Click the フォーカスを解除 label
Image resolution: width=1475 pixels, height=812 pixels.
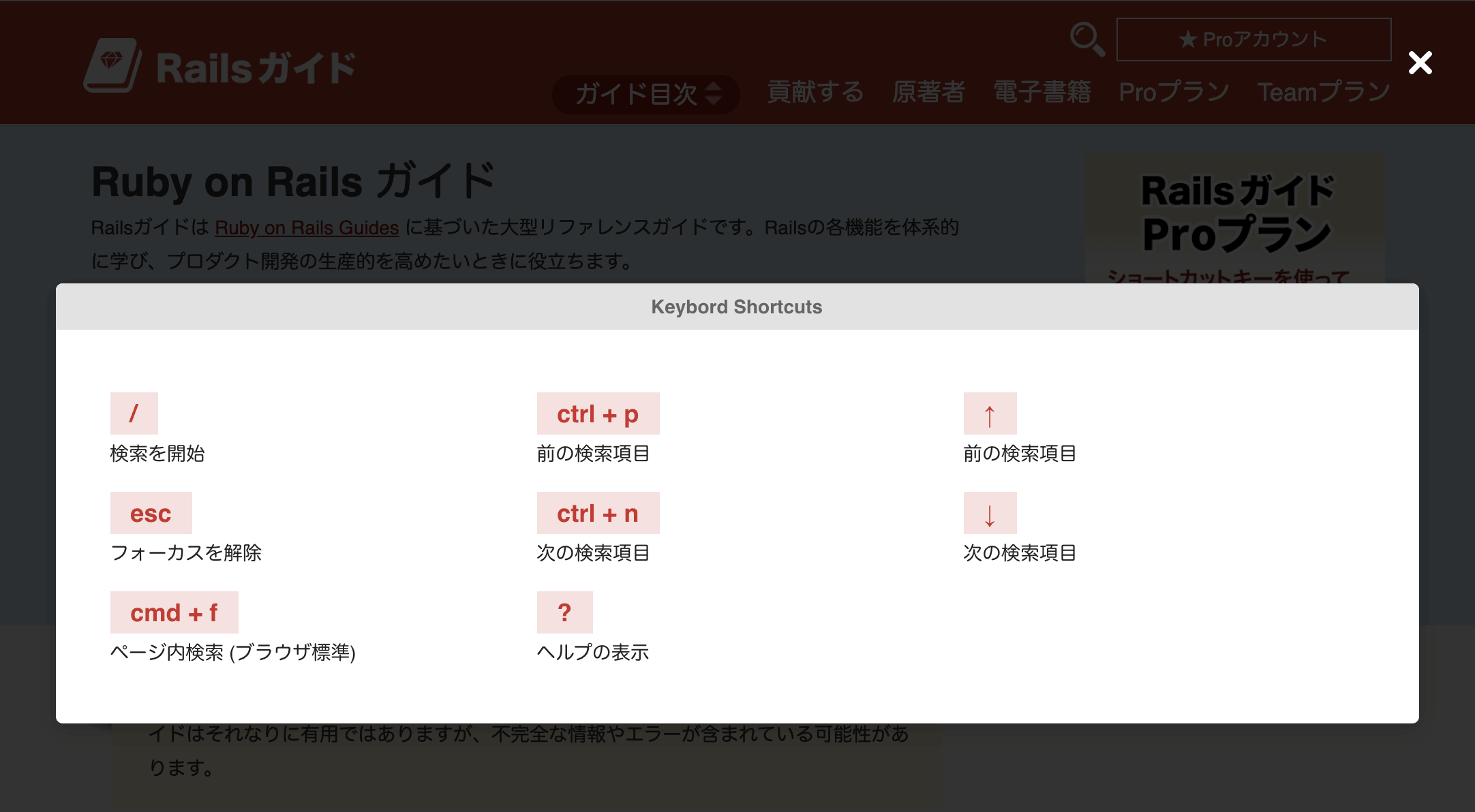pos(186,553)
